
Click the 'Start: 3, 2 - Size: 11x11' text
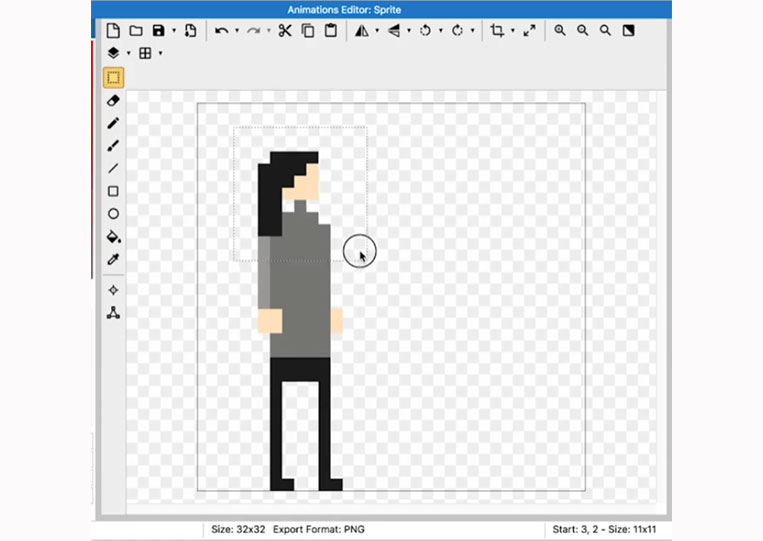(x=604, y=529)
